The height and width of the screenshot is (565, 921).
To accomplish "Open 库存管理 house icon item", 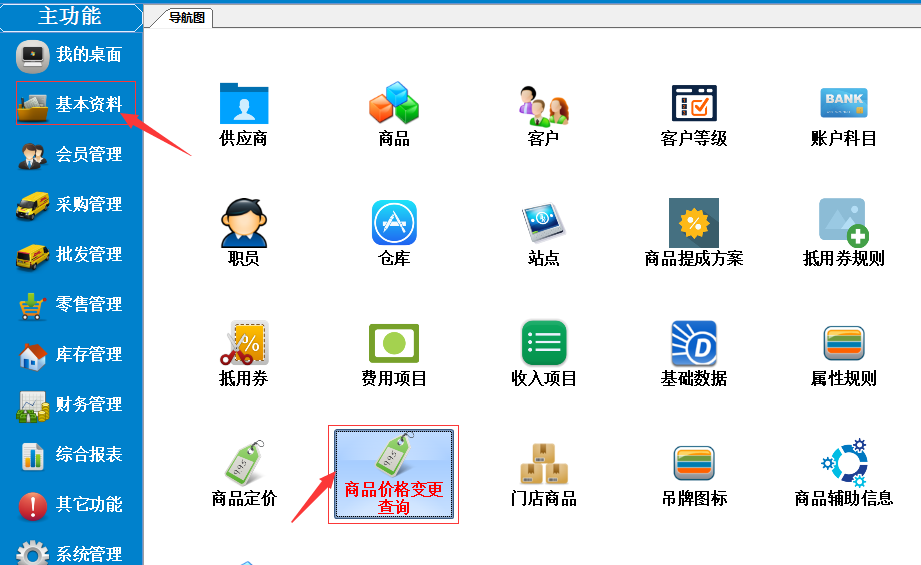I will (x=69, y=355).
